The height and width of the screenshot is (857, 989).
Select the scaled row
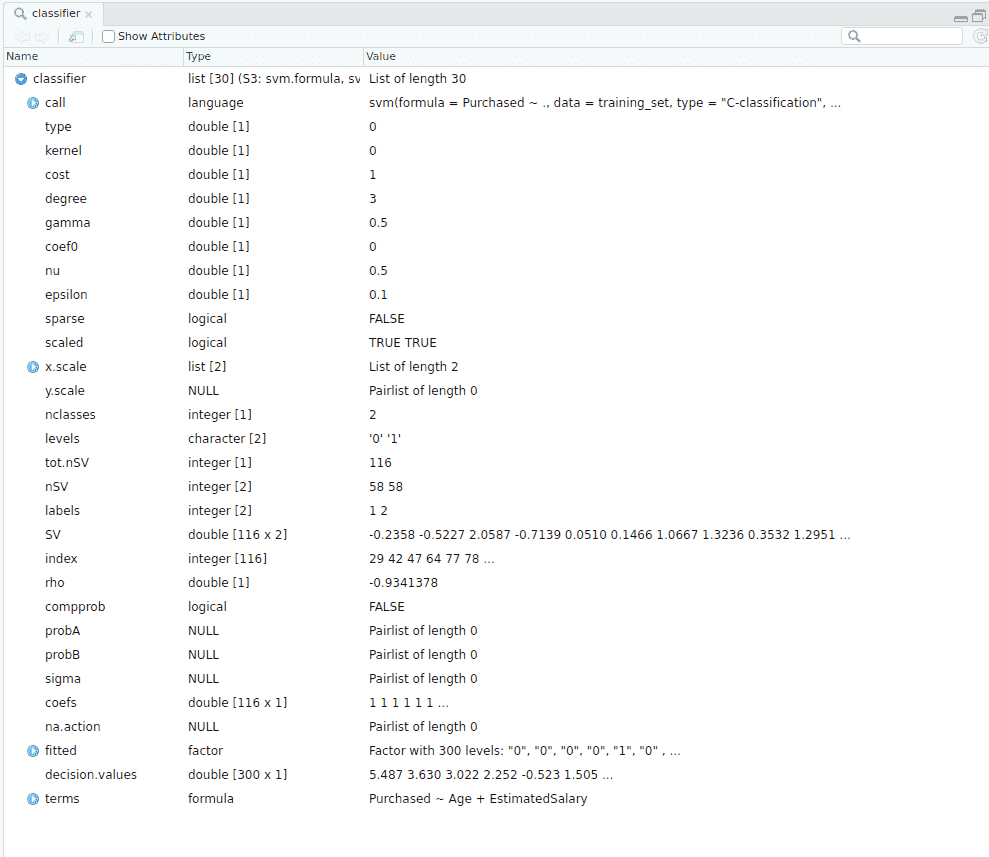tap(496, 342)
